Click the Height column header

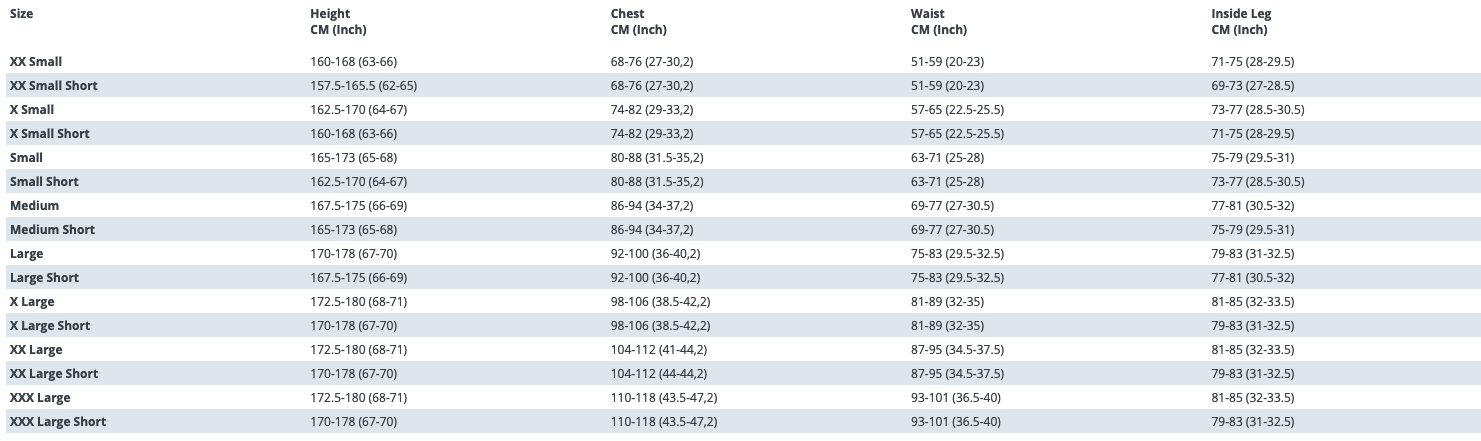tap(330, 14)
